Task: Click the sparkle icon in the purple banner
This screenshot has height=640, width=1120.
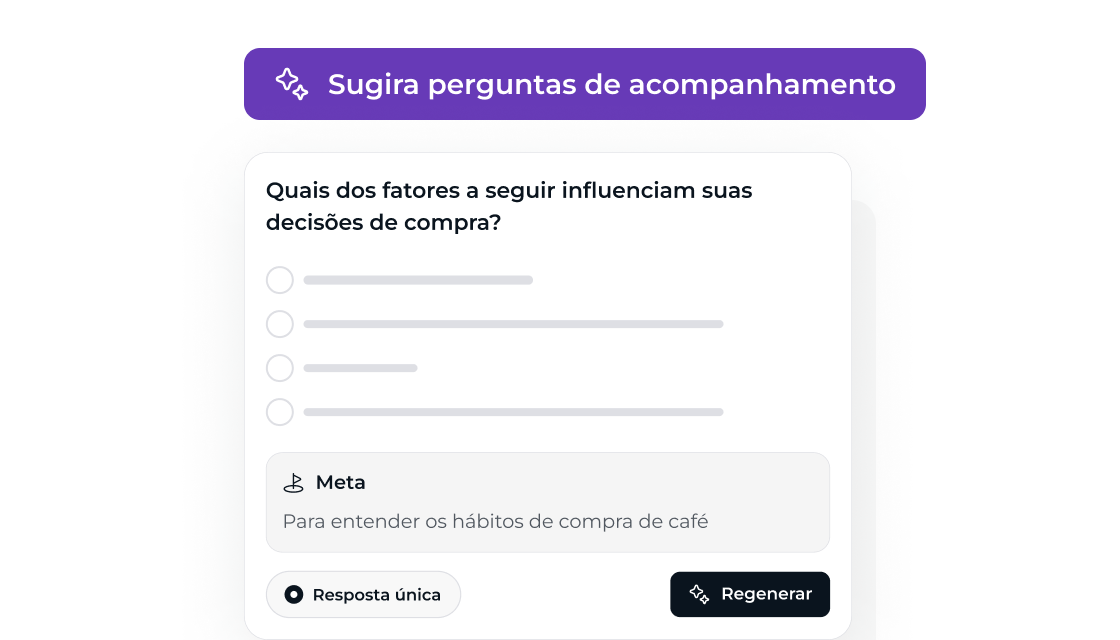Action: 291,84
